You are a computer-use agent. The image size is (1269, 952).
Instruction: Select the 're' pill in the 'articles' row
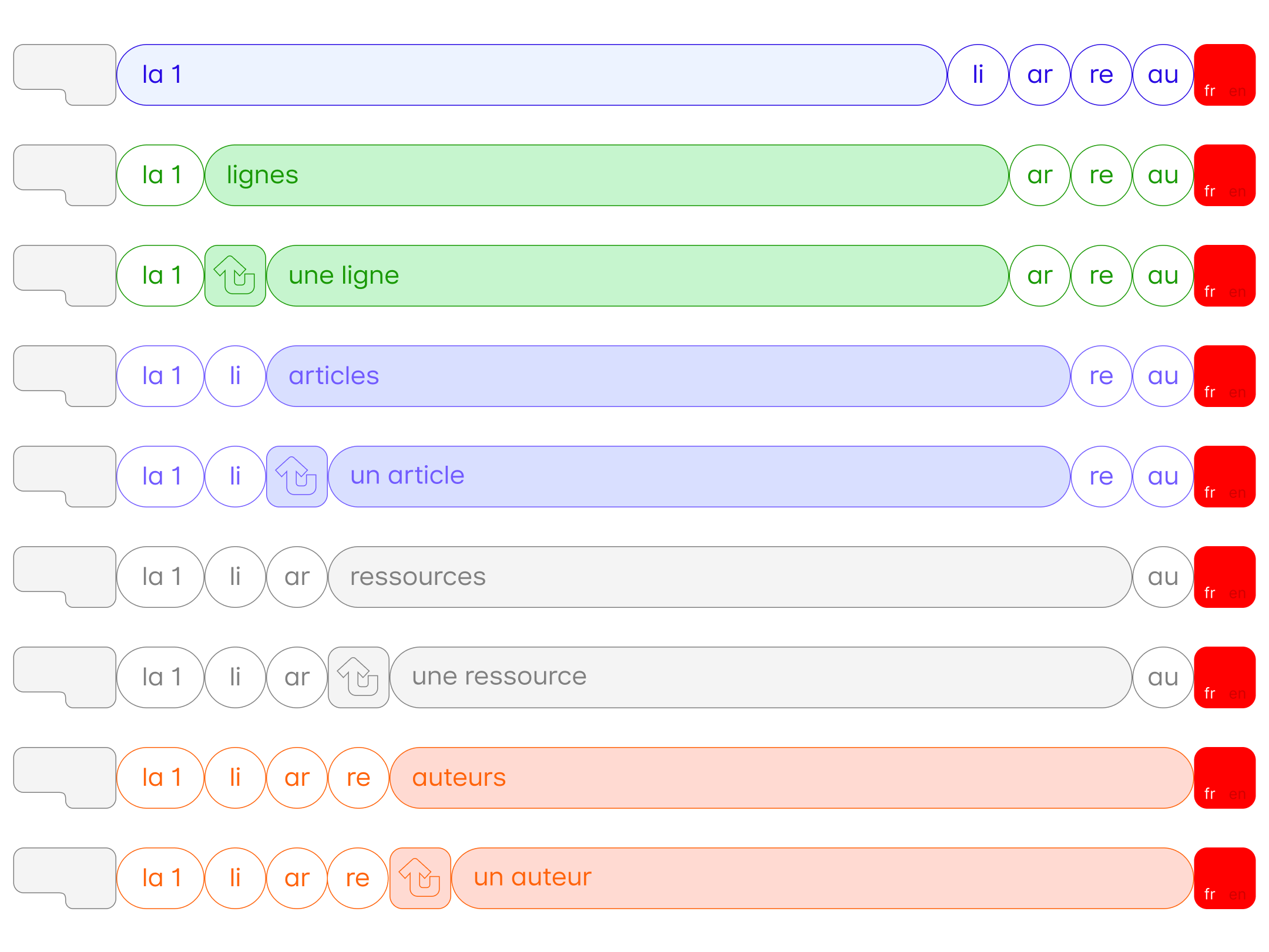pos(1102,376)
